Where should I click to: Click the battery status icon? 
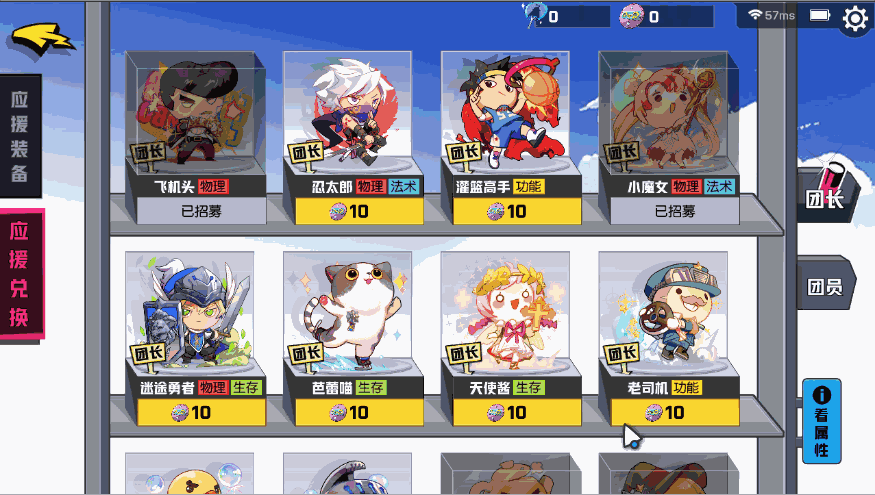click(820, 15)
